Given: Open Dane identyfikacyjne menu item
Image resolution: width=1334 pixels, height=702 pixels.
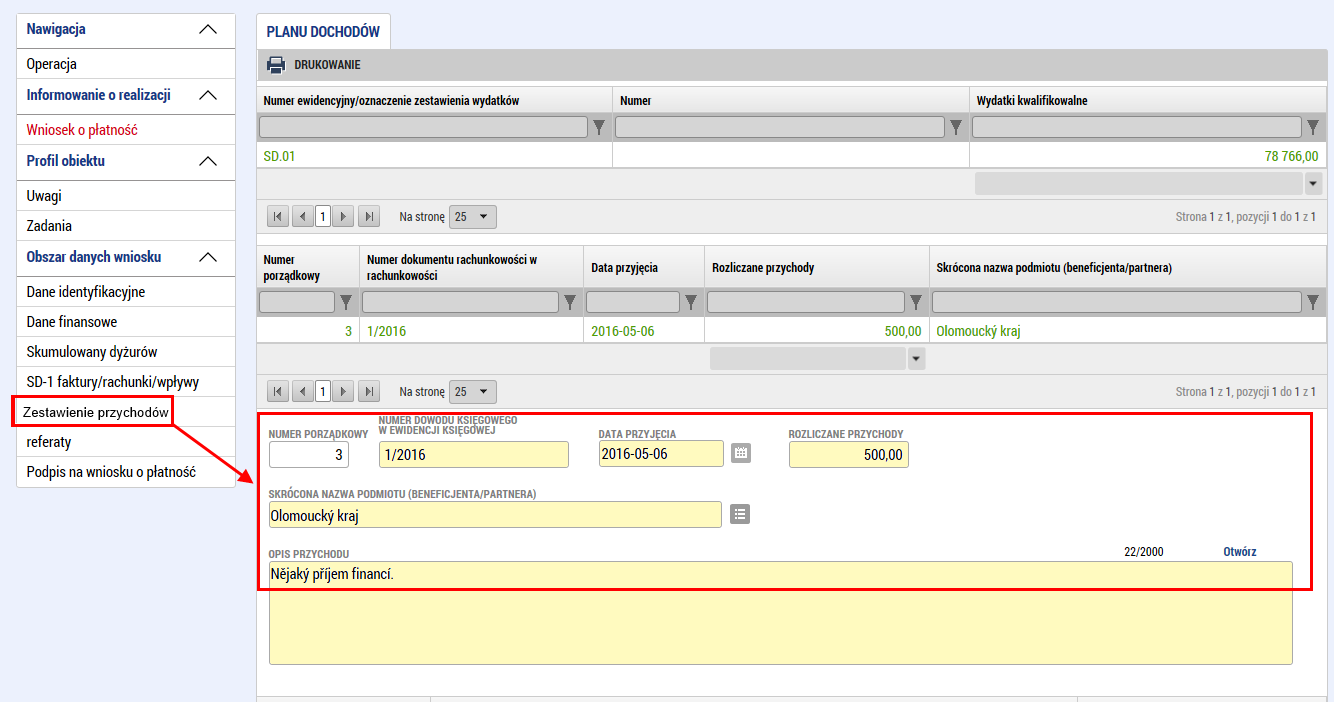Looking at the screenshot, I should point(126,292).
